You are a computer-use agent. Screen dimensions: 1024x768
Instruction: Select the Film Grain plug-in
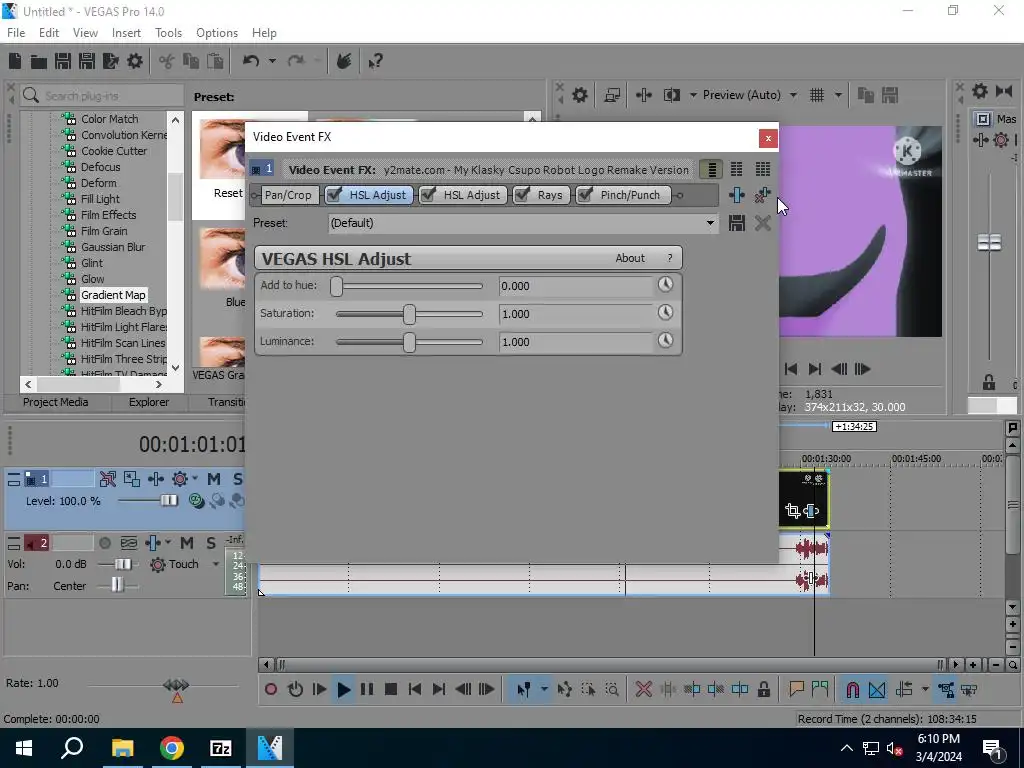[x=104, y=231]
